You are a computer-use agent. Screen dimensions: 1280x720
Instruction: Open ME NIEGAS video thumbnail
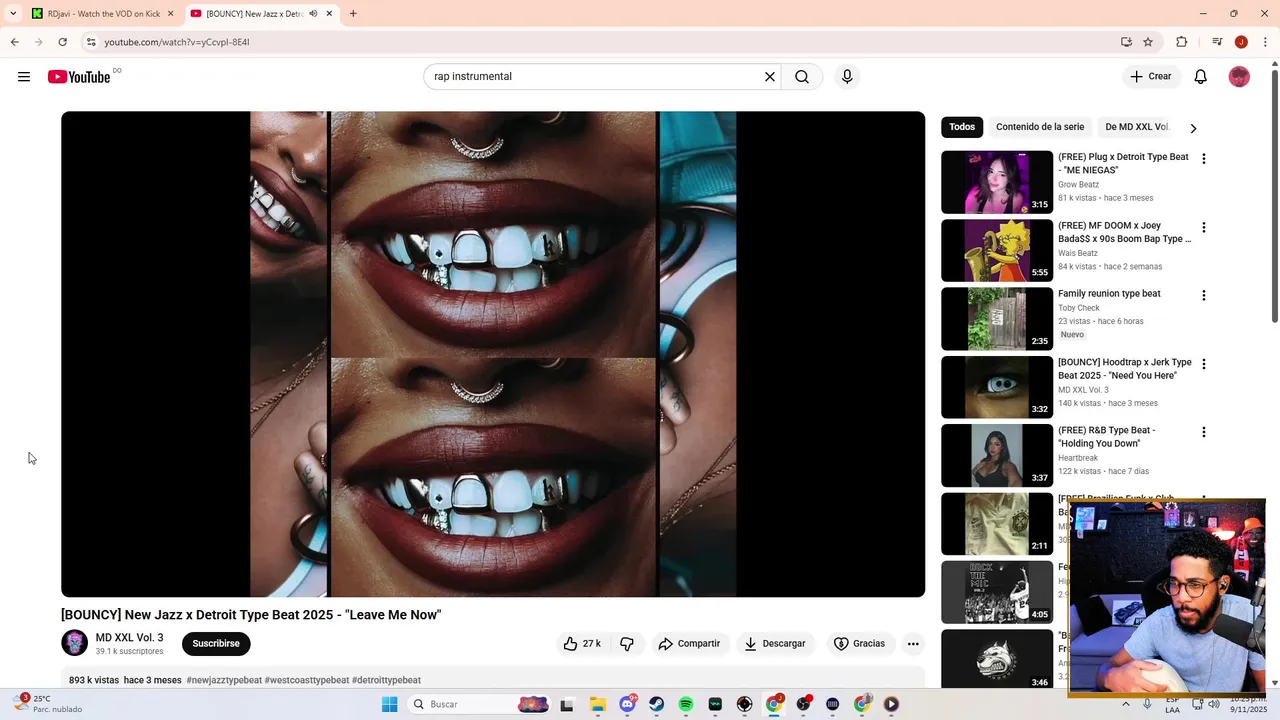[997, 182]
